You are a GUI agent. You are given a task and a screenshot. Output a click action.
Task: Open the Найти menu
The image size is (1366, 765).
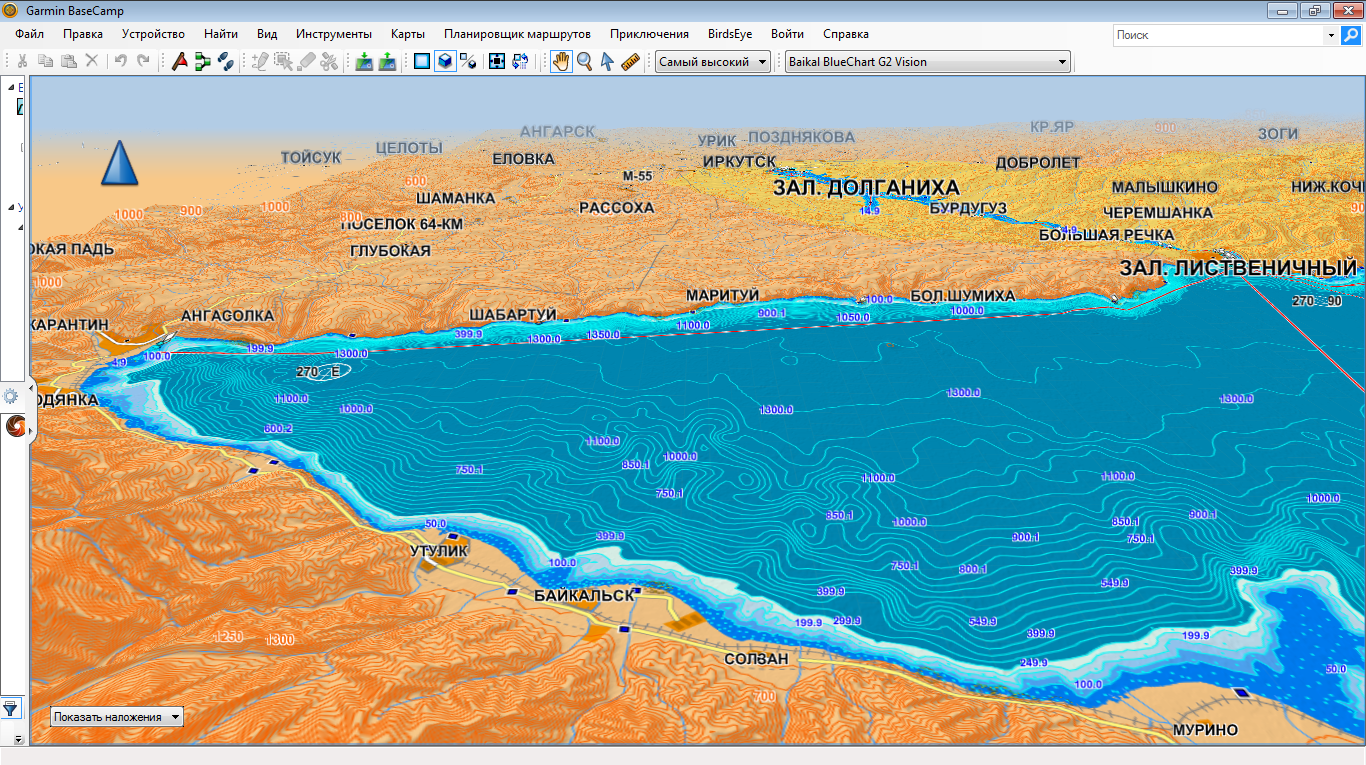coord(221,34)
